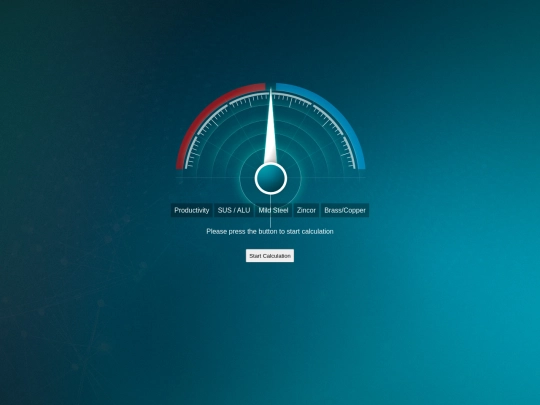Open the Mild Steel tab
The width and height of the screenshot is (540, 405).
pos(273,210)
